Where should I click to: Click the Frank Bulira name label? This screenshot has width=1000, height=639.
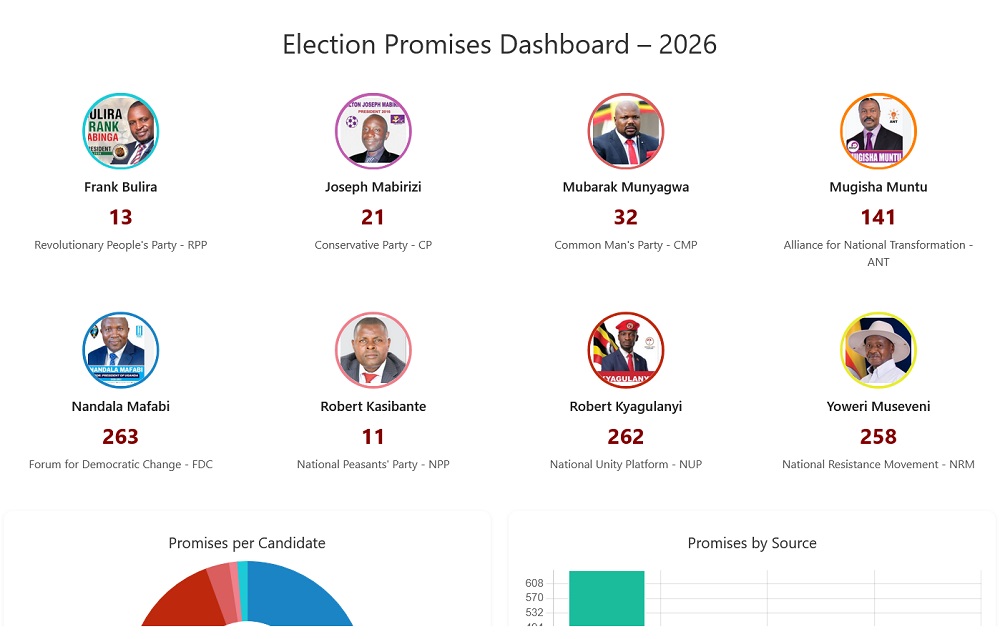pyautogui.click(x=121, y=187)
